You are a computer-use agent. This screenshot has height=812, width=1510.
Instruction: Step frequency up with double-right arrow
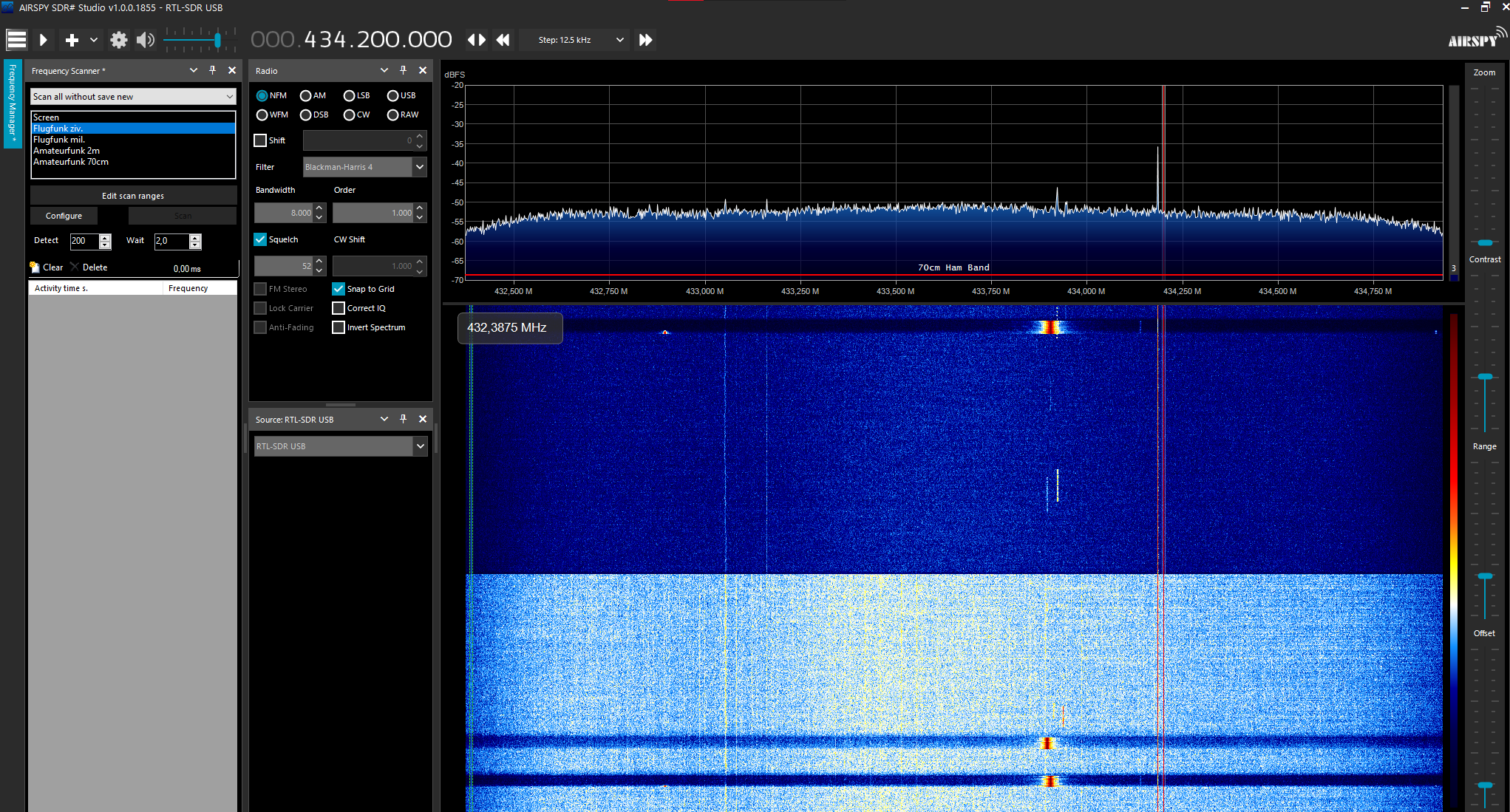[x=645, y=40]
